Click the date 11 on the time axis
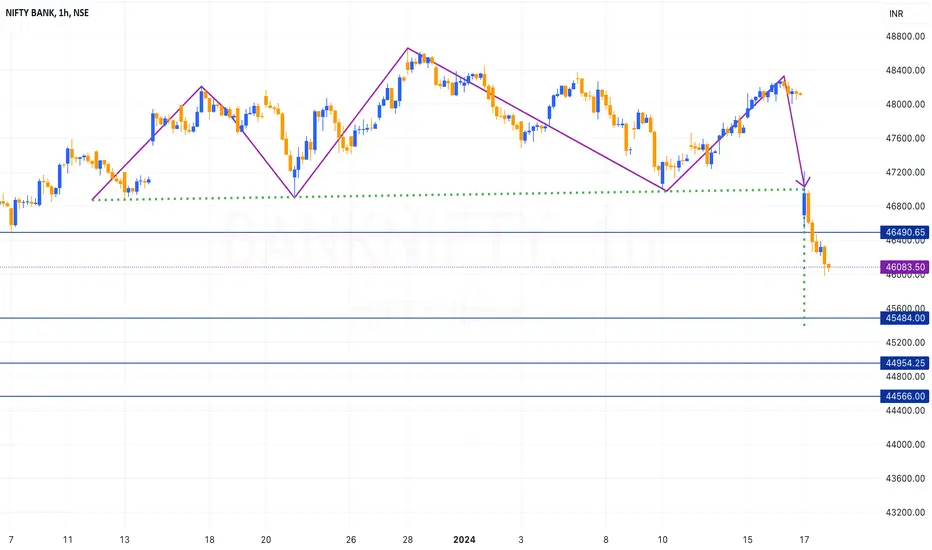 [68, 540]
